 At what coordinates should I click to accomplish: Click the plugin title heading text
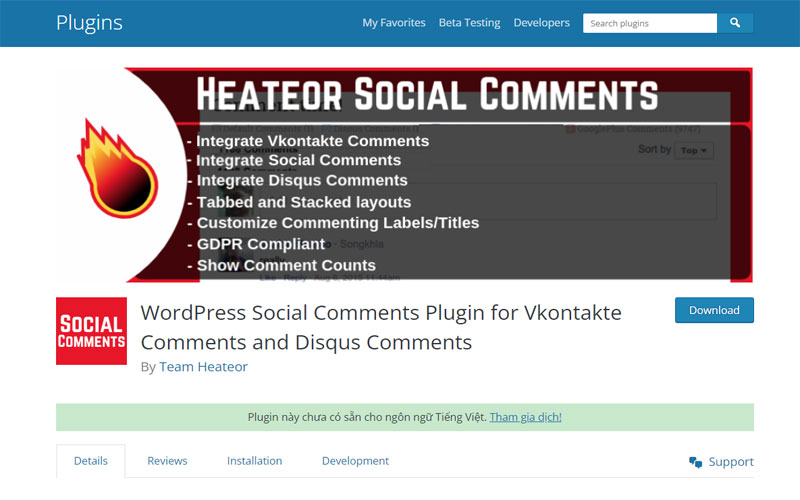[x=381, y=328]
